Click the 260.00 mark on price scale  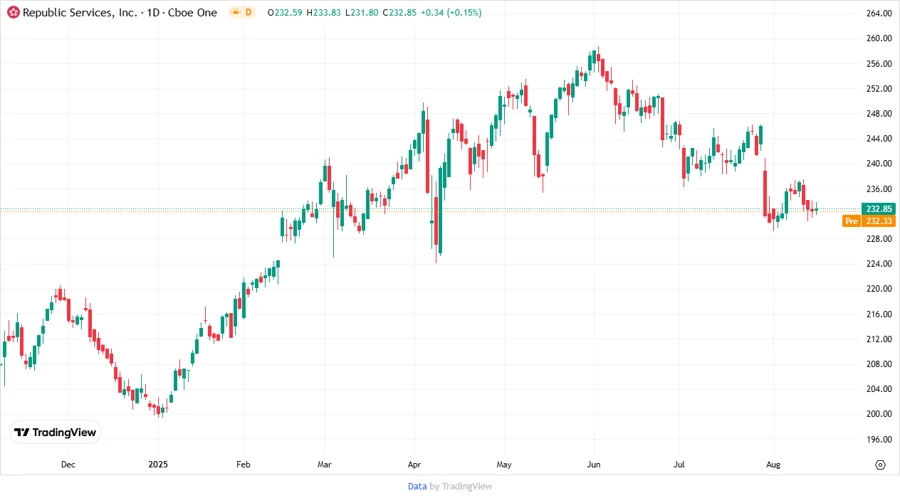pos(878,39)
